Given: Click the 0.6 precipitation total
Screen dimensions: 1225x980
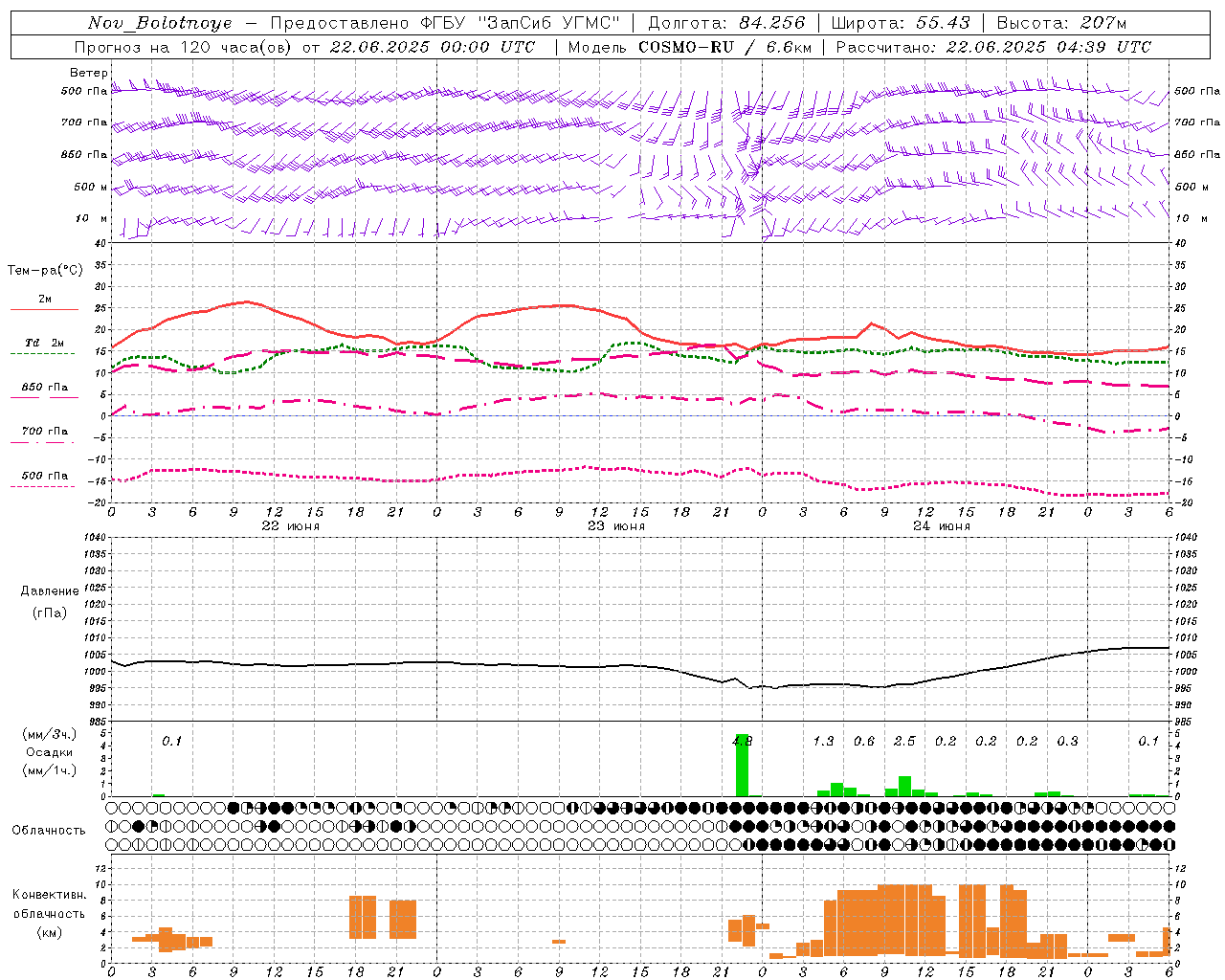Looking at the screenshot, I should pos(864,741).
